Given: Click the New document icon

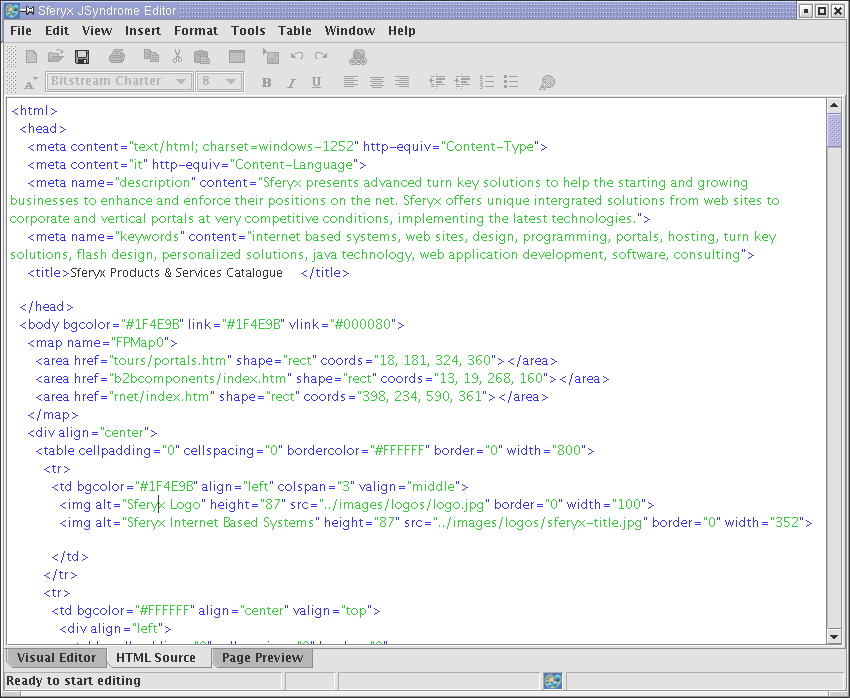Looking at the screenshot, I should click(32, 56).
